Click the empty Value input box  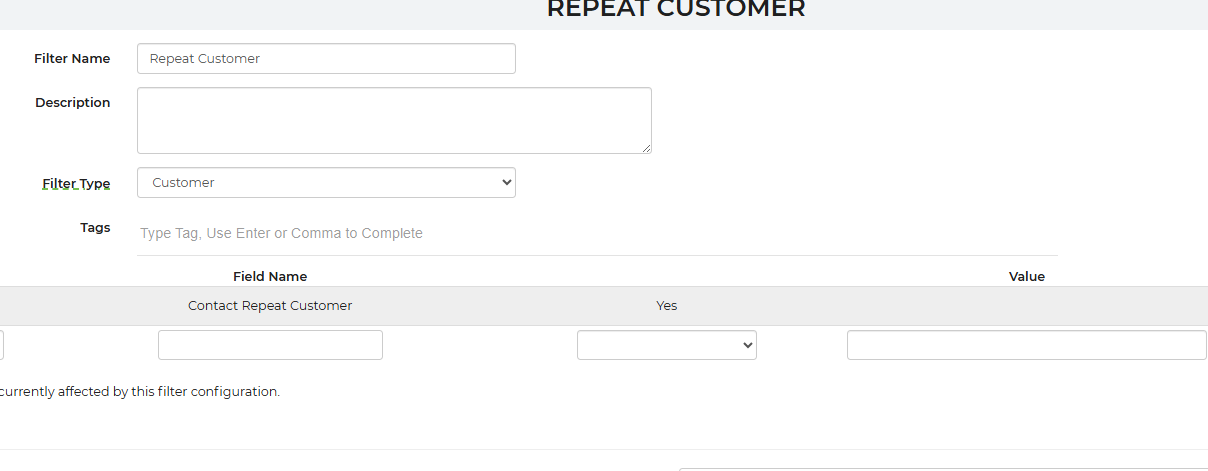1026,345
